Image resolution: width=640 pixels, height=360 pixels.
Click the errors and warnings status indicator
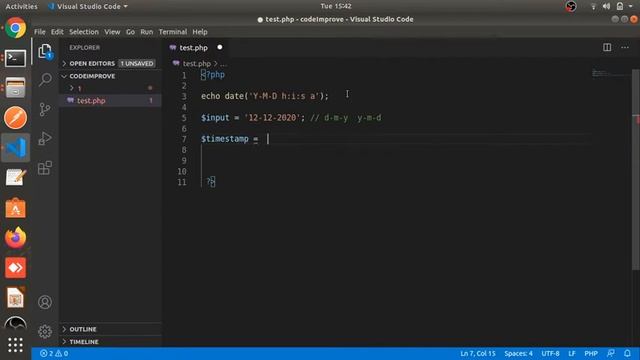[x=54, y=353]
